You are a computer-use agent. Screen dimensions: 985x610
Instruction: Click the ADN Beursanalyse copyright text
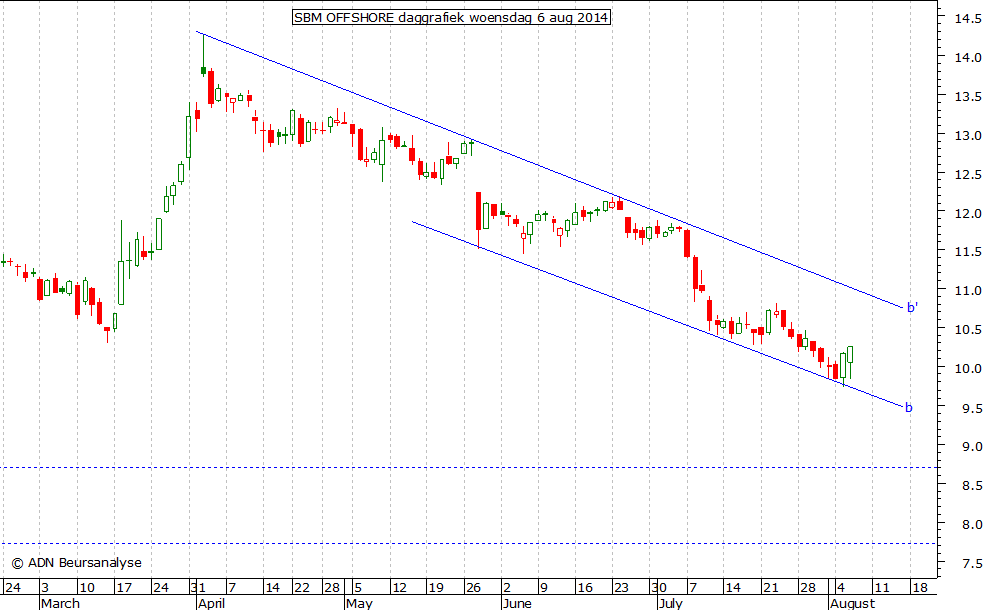(x=77, y=563)
